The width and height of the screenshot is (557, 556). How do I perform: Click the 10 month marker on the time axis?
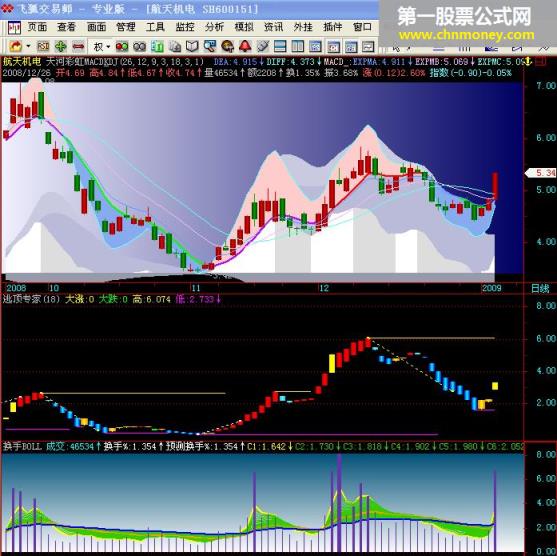[x=54, y=288]
